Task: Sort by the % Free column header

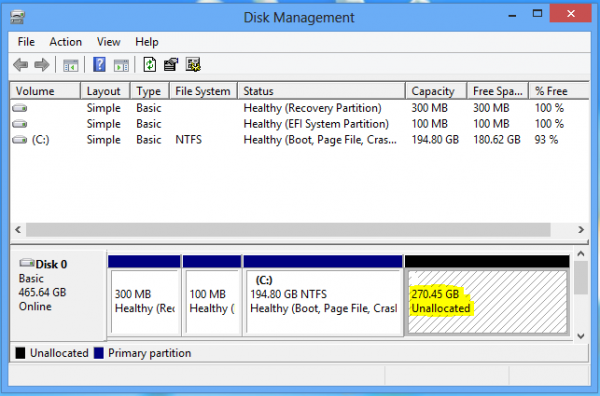Action: 559,91
